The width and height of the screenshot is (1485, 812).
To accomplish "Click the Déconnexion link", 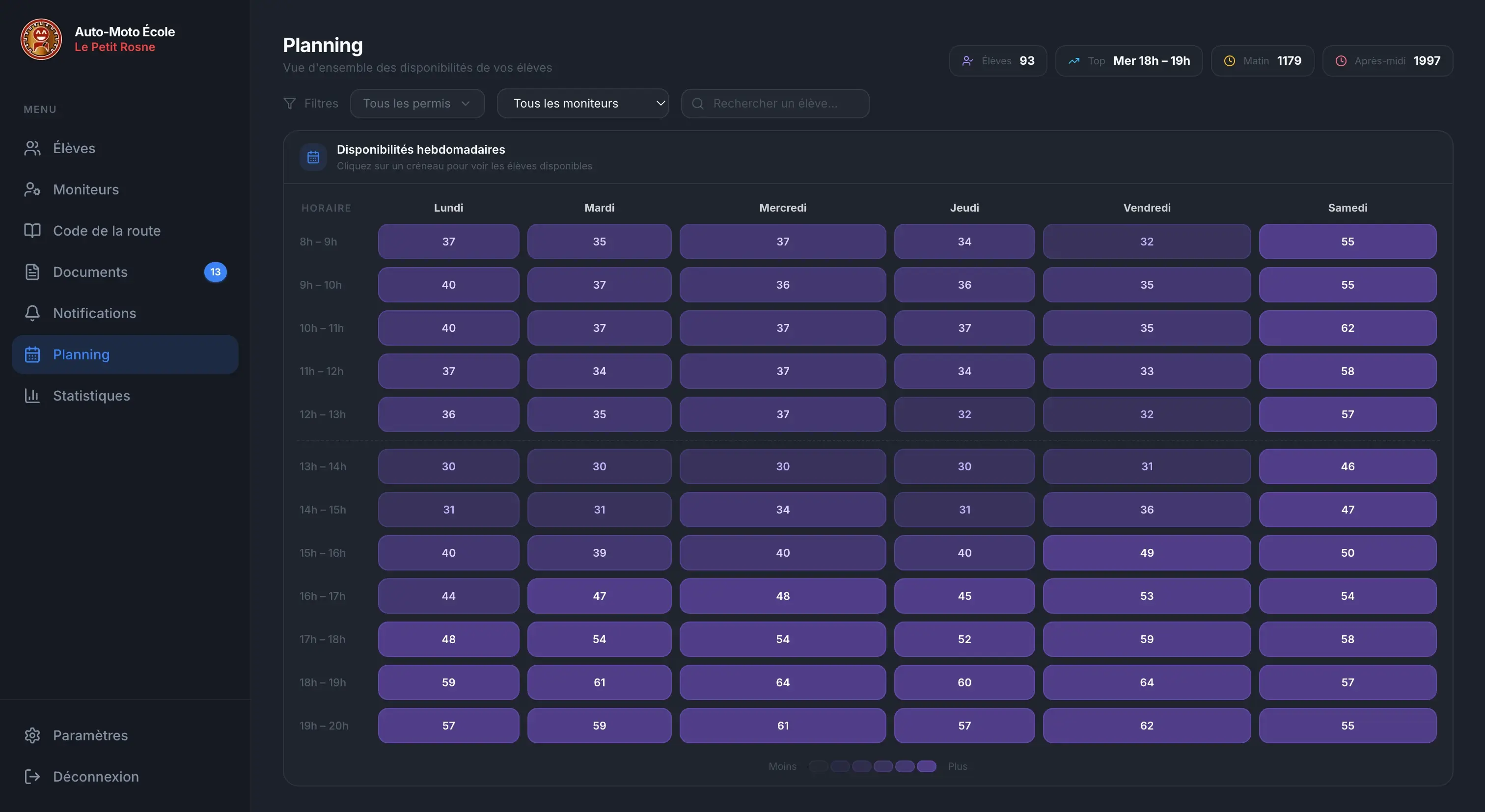I will coord(125,776).
